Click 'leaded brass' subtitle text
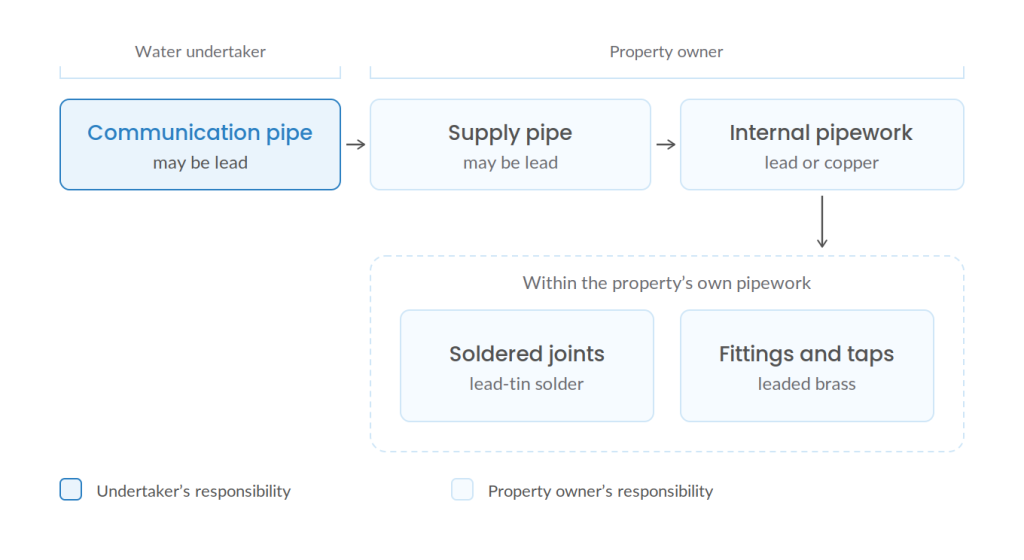 [807, 384]
